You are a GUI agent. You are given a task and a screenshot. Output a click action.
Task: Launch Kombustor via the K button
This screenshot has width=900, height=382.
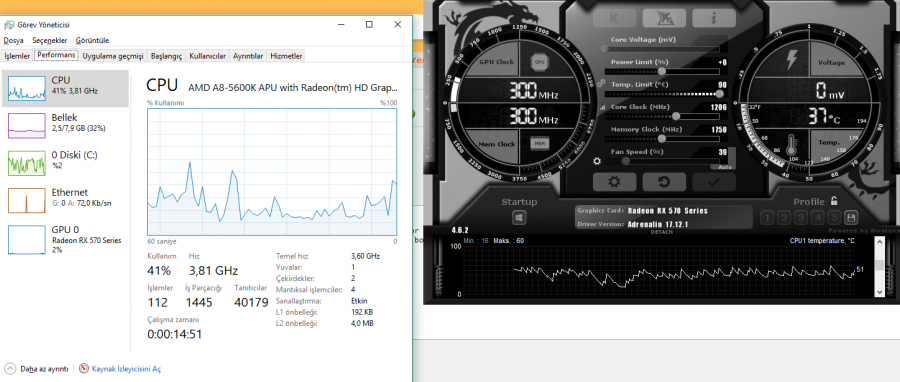point(614,18)
